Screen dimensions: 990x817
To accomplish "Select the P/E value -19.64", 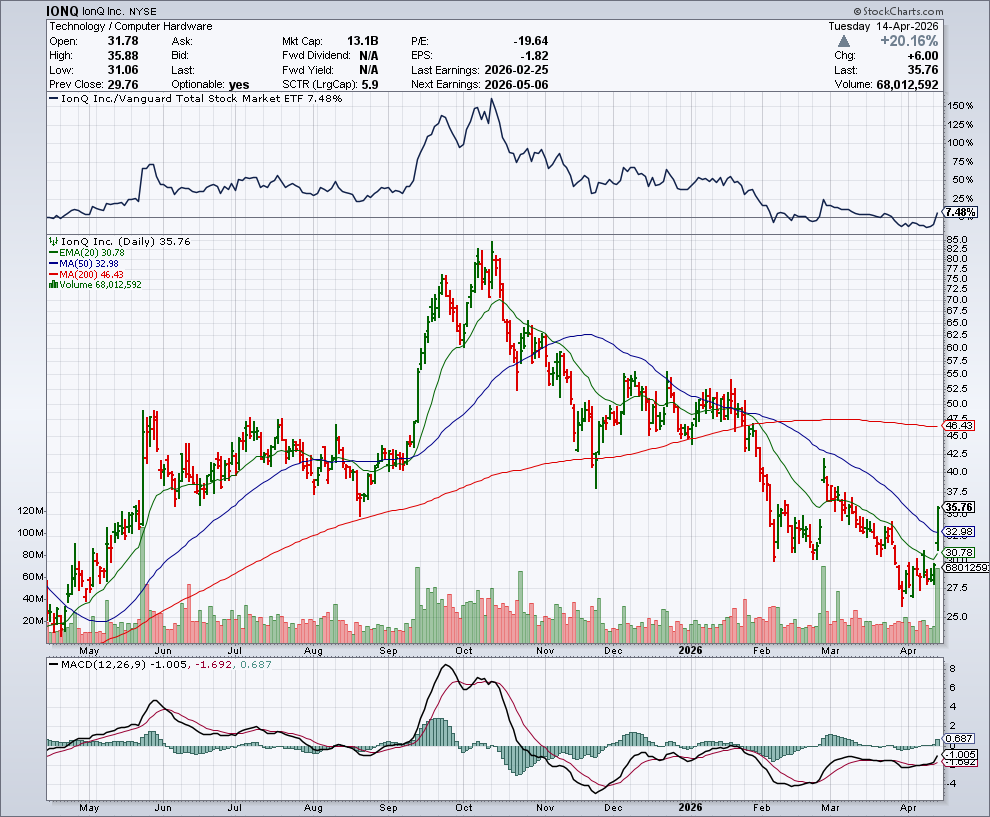I will (531, 41).
